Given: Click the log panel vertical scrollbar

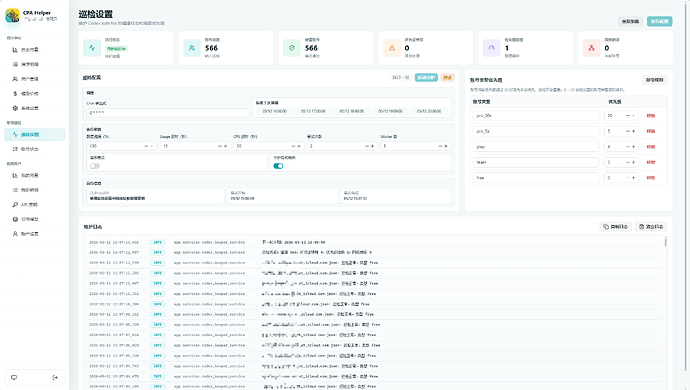Looking at the screenshot, I should (x=665, y=243).
